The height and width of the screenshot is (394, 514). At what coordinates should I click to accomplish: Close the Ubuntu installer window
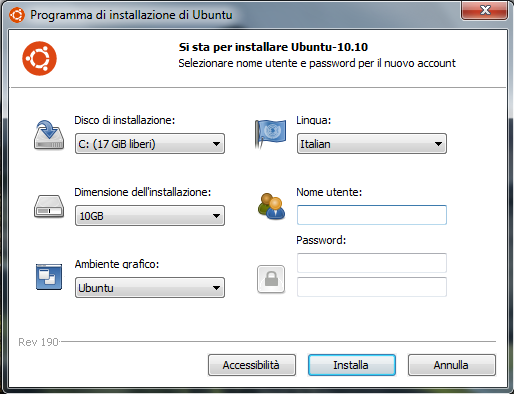coord(485,10)
